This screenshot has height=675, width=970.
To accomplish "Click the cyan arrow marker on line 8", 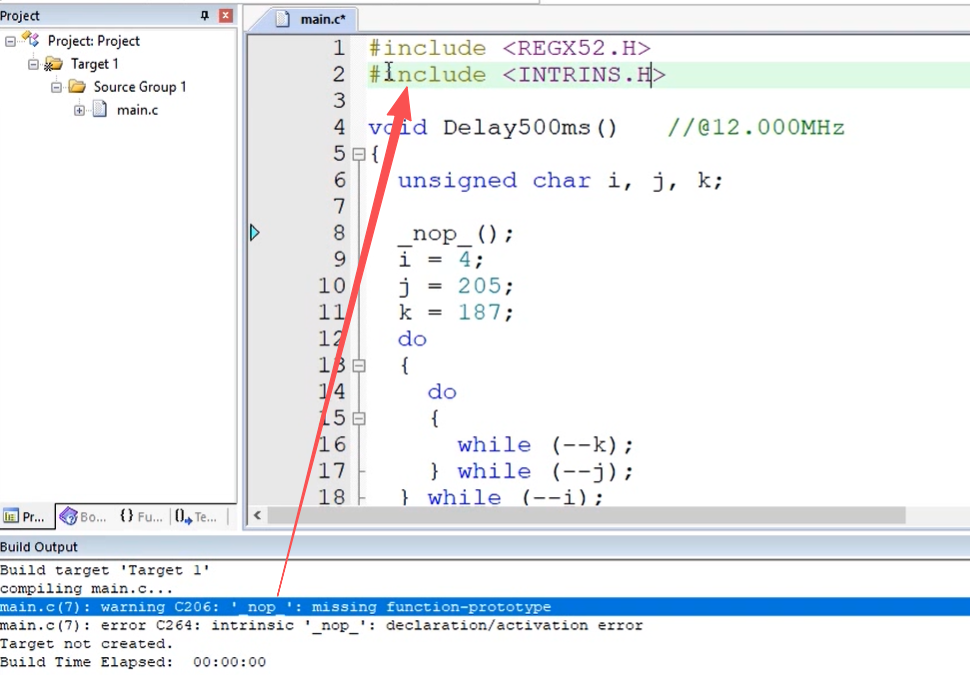I will 254,233.
